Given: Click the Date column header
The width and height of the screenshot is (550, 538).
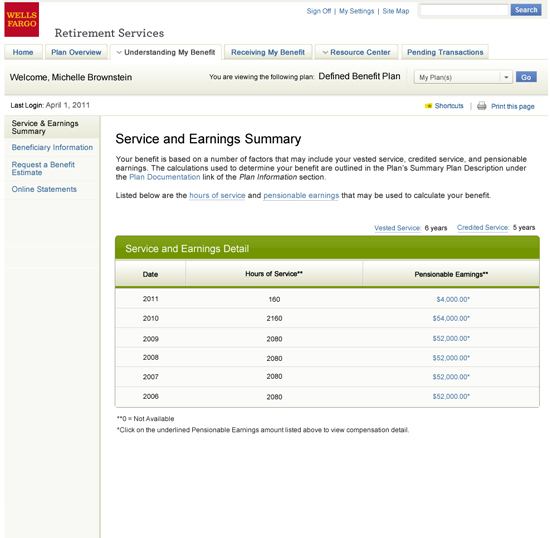Looking at the screenshot, I should [150, 274].
